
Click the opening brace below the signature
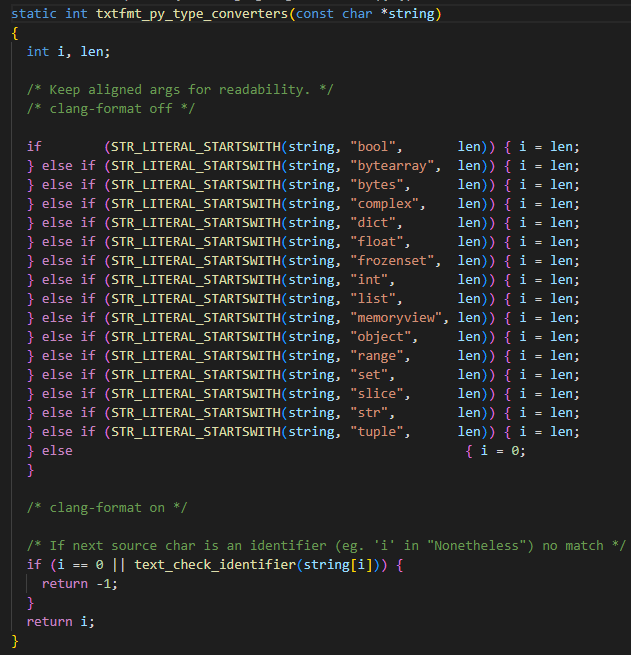click(15, 33)
